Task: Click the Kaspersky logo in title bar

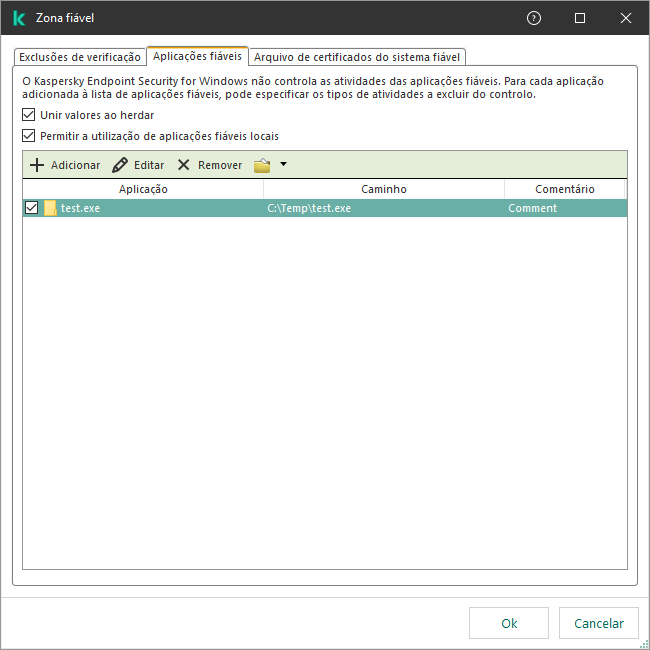Action: click(19, 18)
